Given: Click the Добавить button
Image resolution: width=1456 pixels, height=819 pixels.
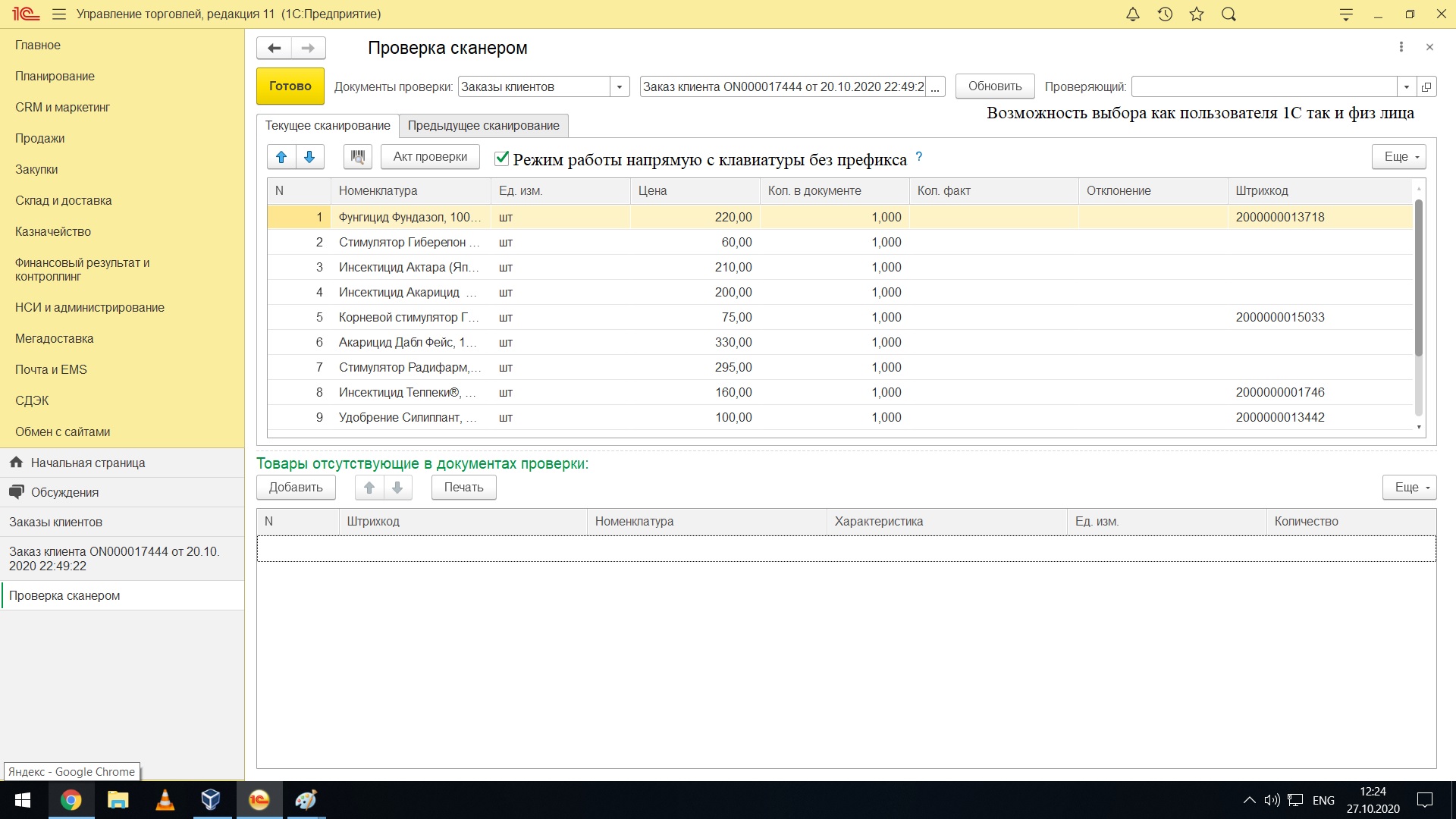Looking at the screenshot, I should tap(296, 488).
